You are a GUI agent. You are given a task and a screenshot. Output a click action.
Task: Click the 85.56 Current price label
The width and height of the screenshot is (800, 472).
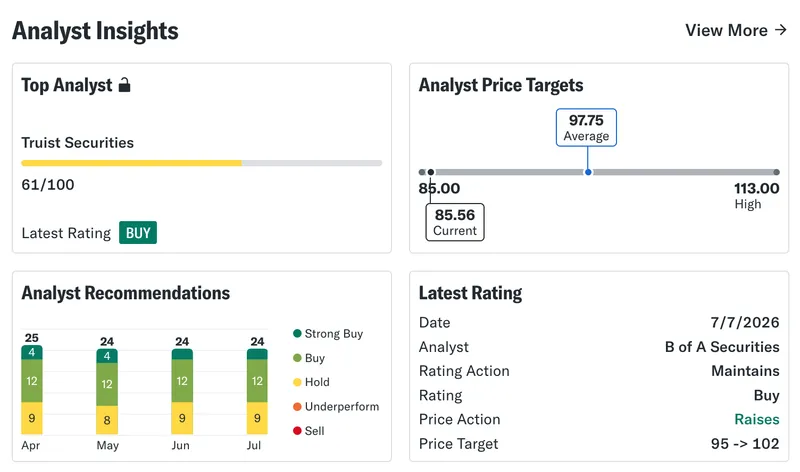[455, 222]
